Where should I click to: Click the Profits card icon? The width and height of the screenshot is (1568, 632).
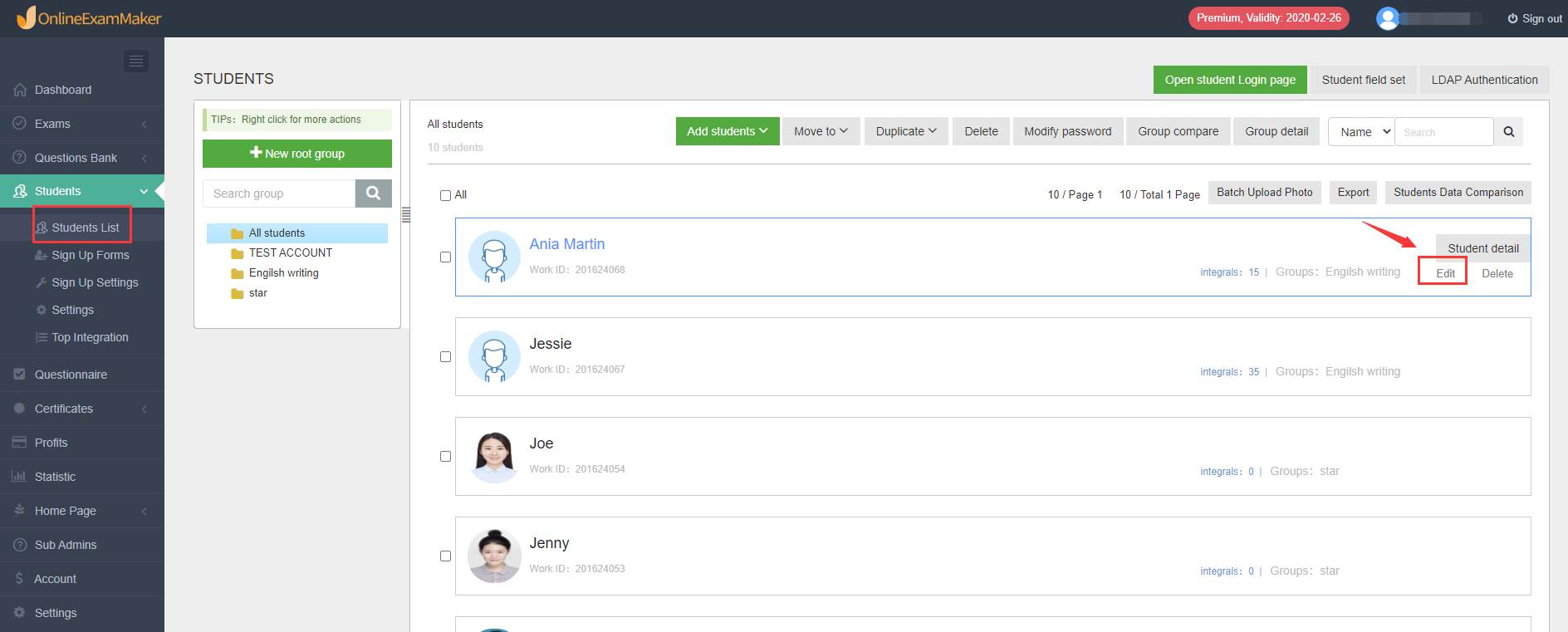click(x=20, y=443)
